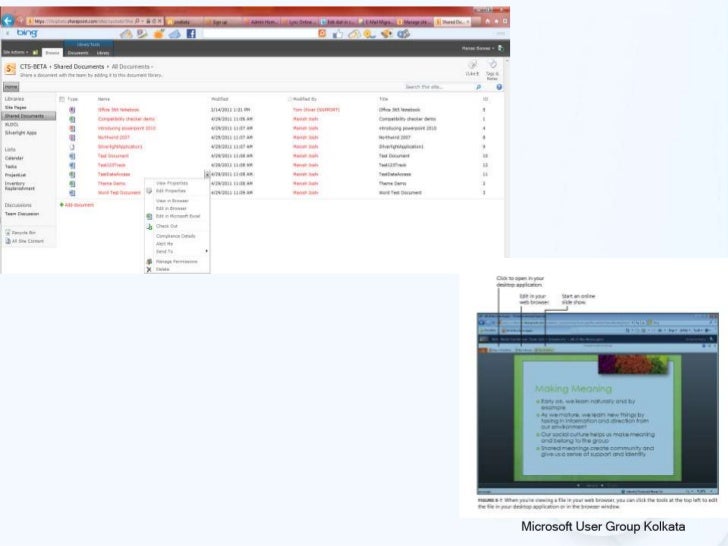This screenshot has height=546, width=728.
Task: Click the Excel icon for Compatibility checker demo
Action: click(x=72, y=119)
